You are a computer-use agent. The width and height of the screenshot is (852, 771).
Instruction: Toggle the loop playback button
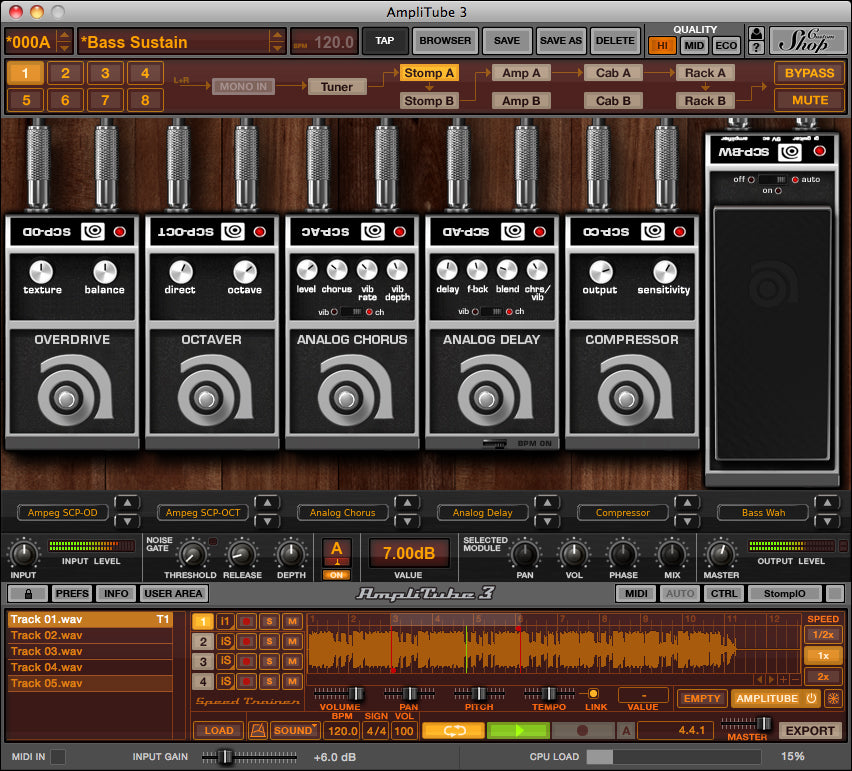coord(453,730)
